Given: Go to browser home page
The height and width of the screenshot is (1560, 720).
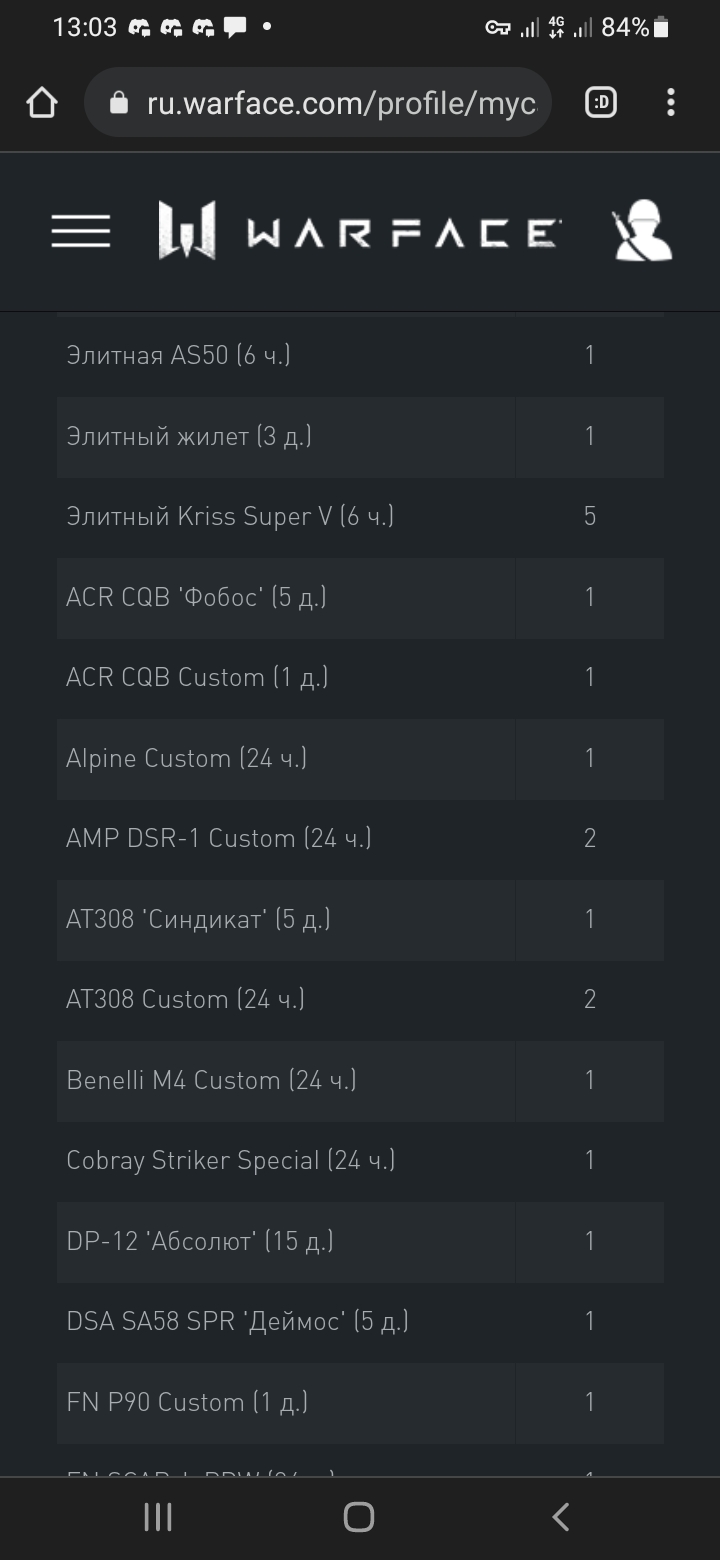Looking at the screenshot, I should tap(42, 102).
